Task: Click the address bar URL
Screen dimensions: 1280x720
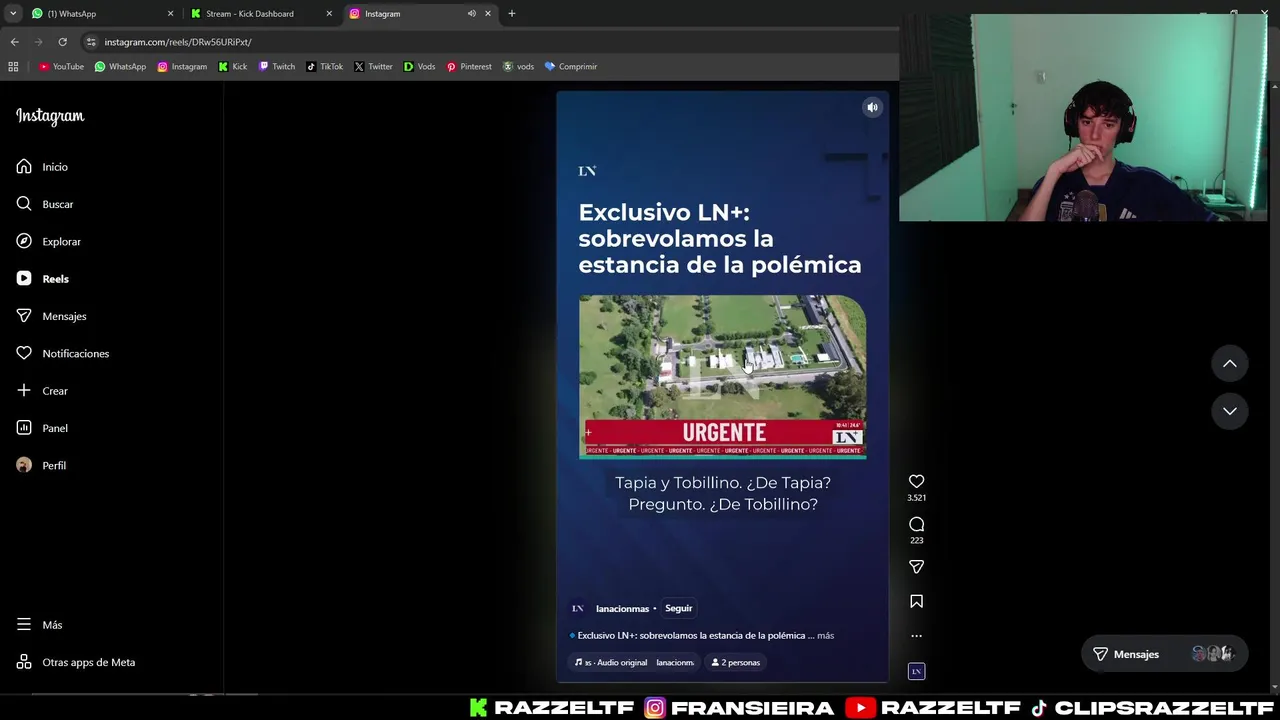Action: click(x=178, y=42)
